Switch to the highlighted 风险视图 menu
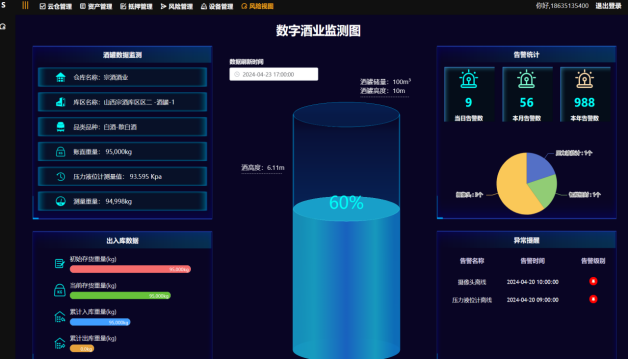The width and height of the screenshot is (628, 360). click(258, 6)
